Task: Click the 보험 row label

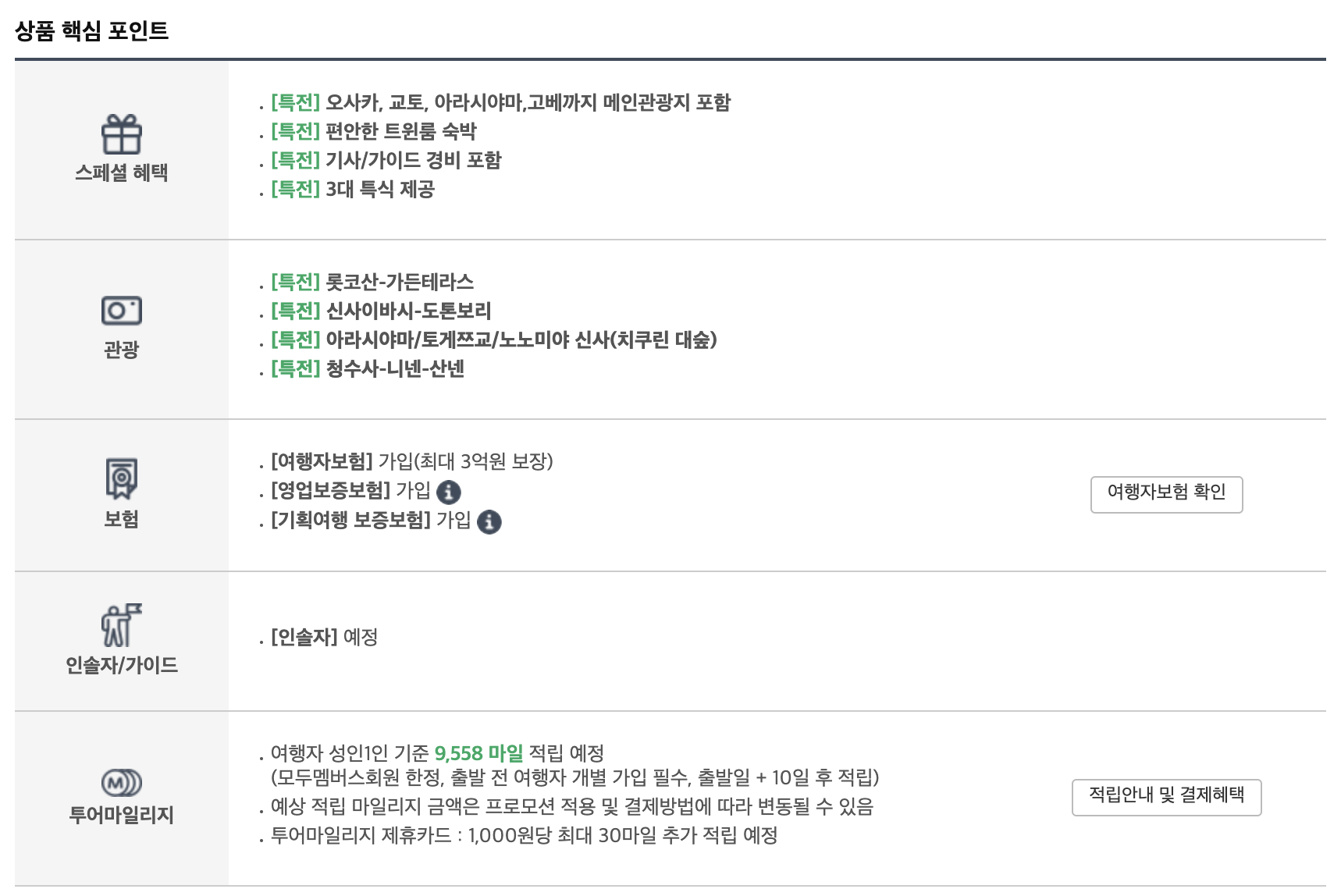Action: (119, 517)
